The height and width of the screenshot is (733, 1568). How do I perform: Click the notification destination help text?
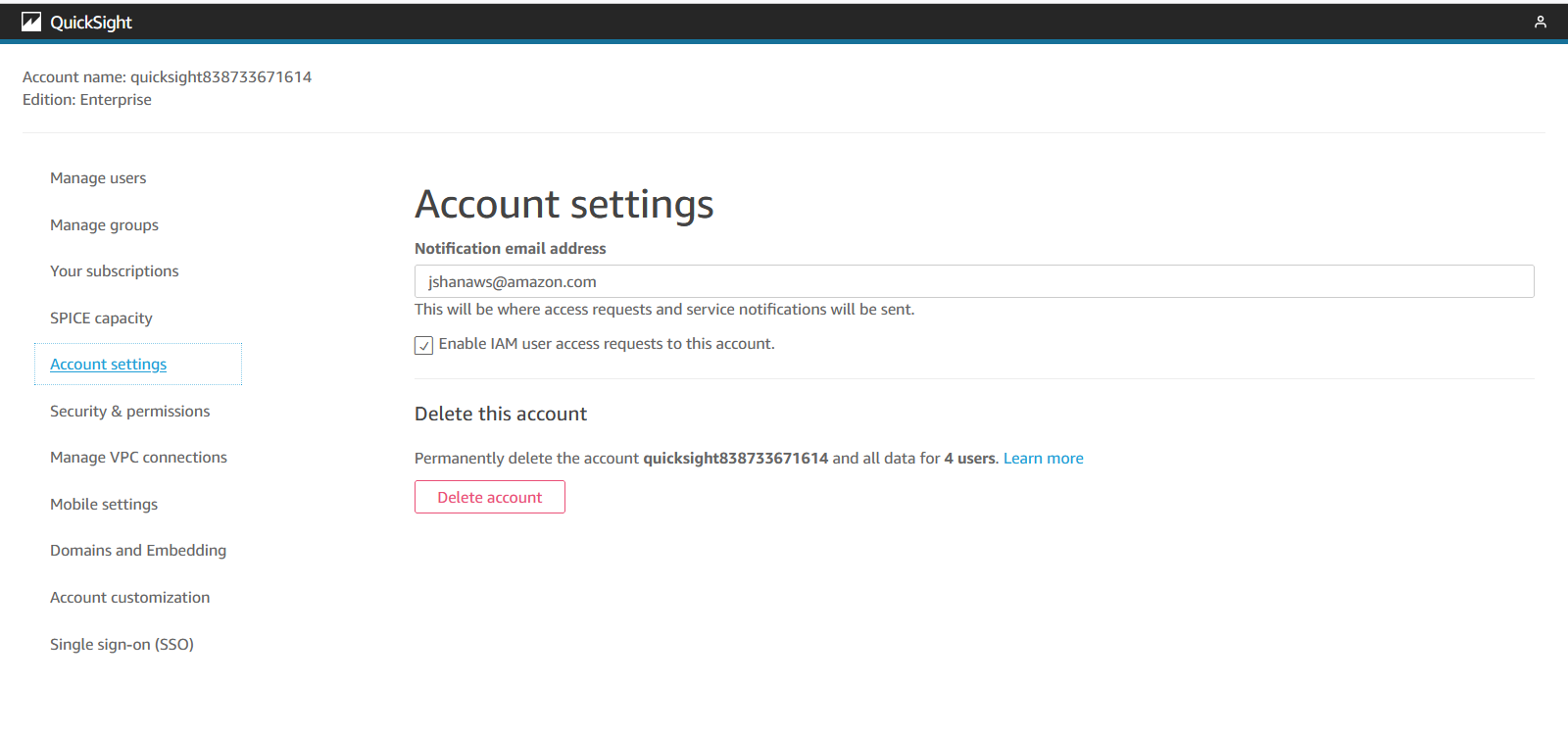tap(664, 310)
